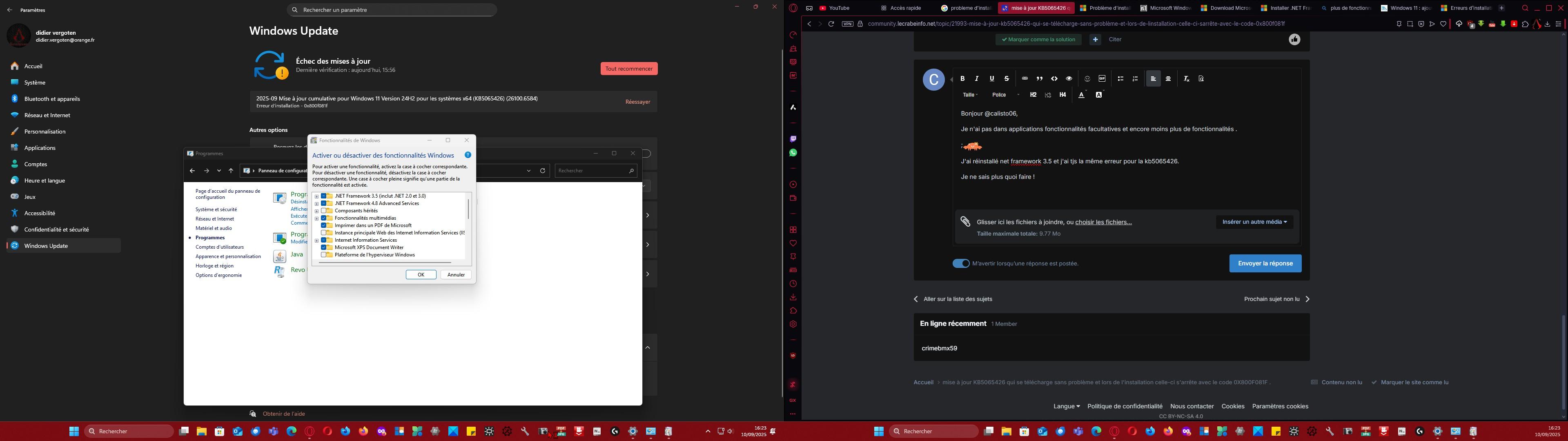Apply strikethrough formatting in the editor

[1006, 78]
